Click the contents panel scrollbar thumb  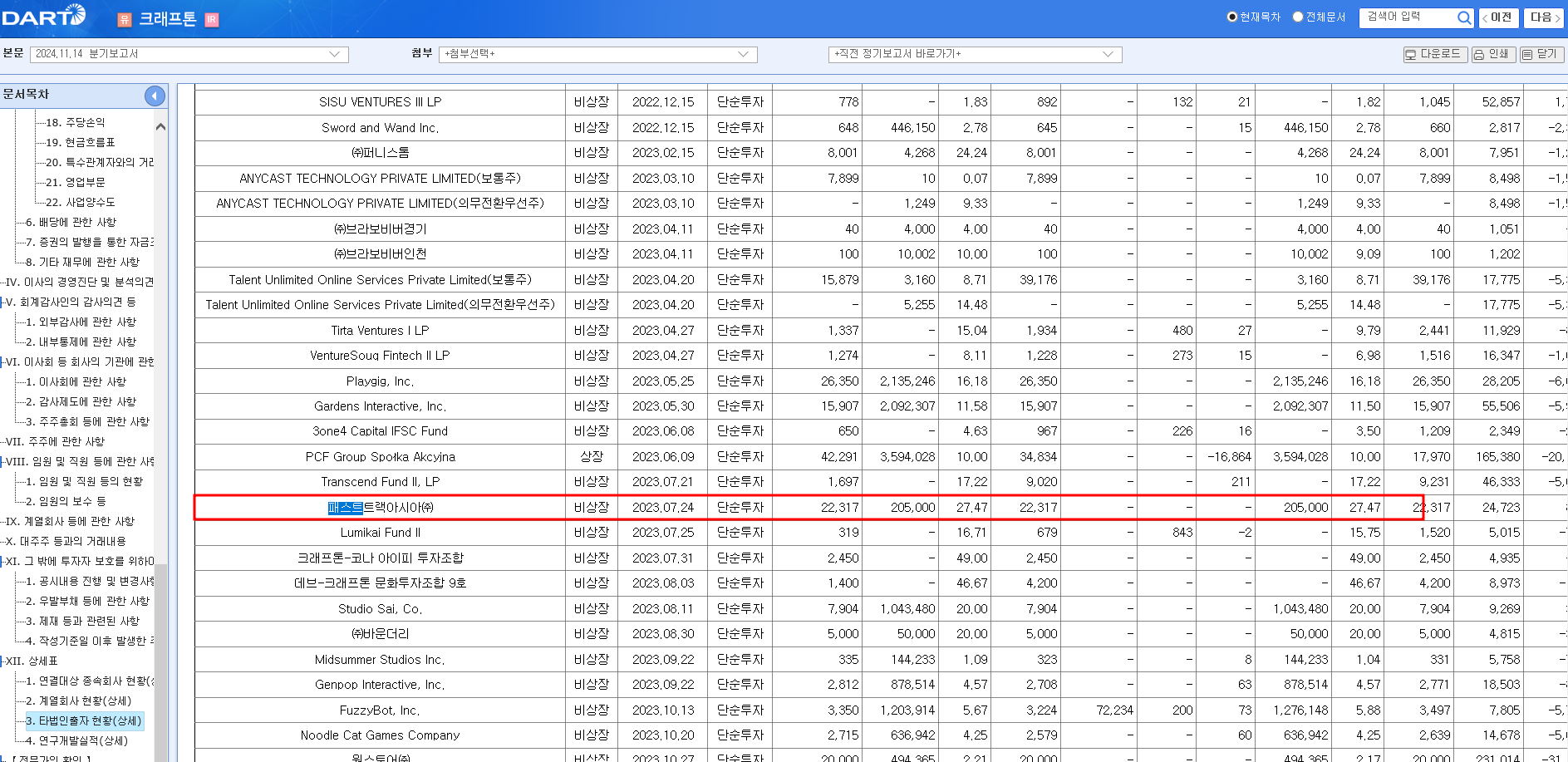point(160,663)
